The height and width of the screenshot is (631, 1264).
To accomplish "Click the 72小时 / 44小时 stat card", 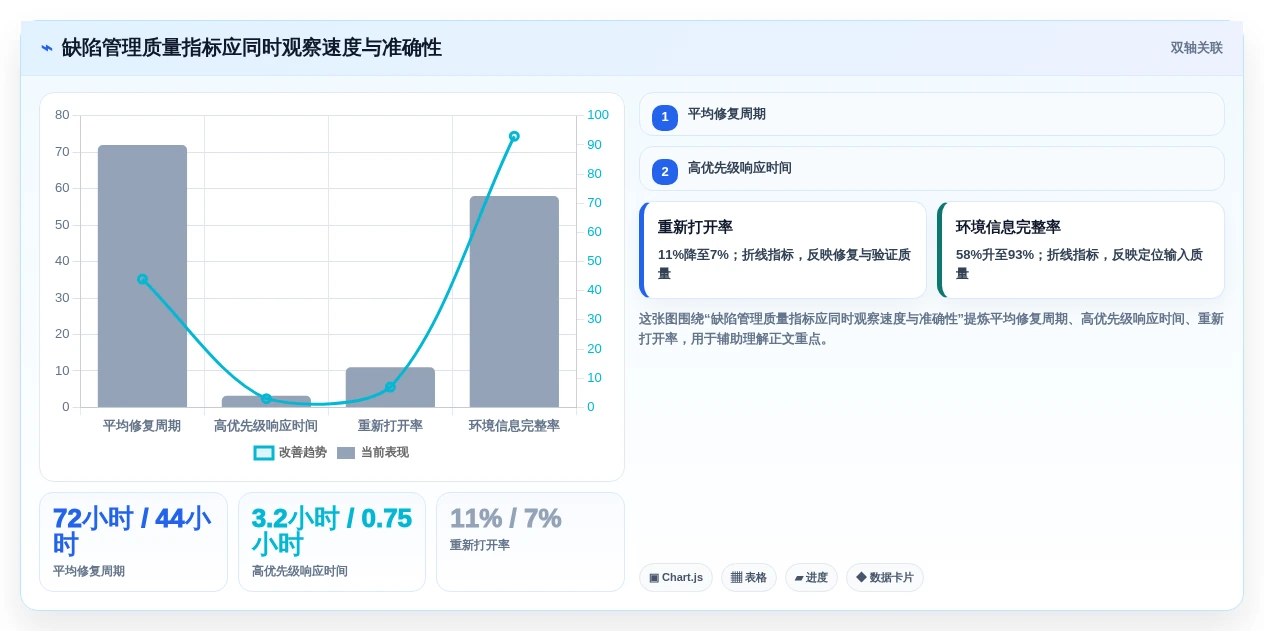I will [133, 542].
